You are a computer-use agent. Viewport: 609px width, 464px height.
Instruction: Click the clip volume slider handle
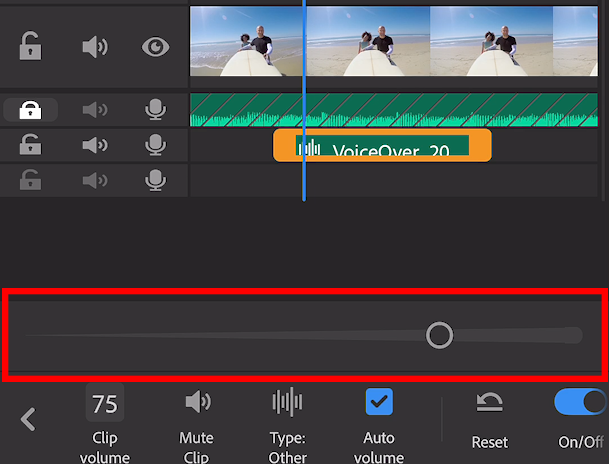pyautogui.click(x=439, y=335)
